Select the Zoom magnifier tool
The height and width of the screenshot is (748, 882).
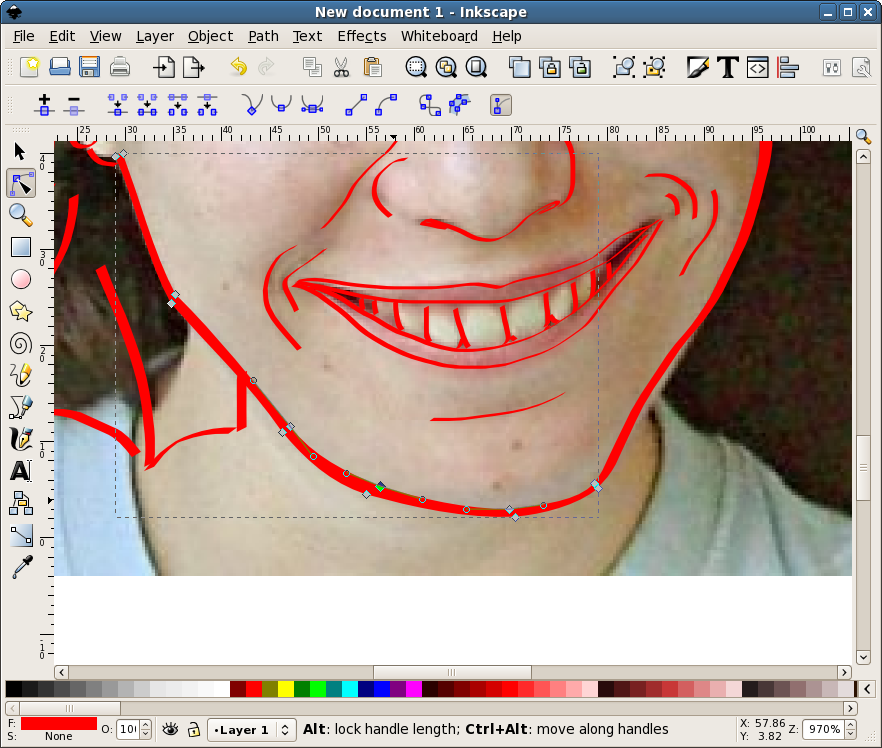click(x=20, y=215)
